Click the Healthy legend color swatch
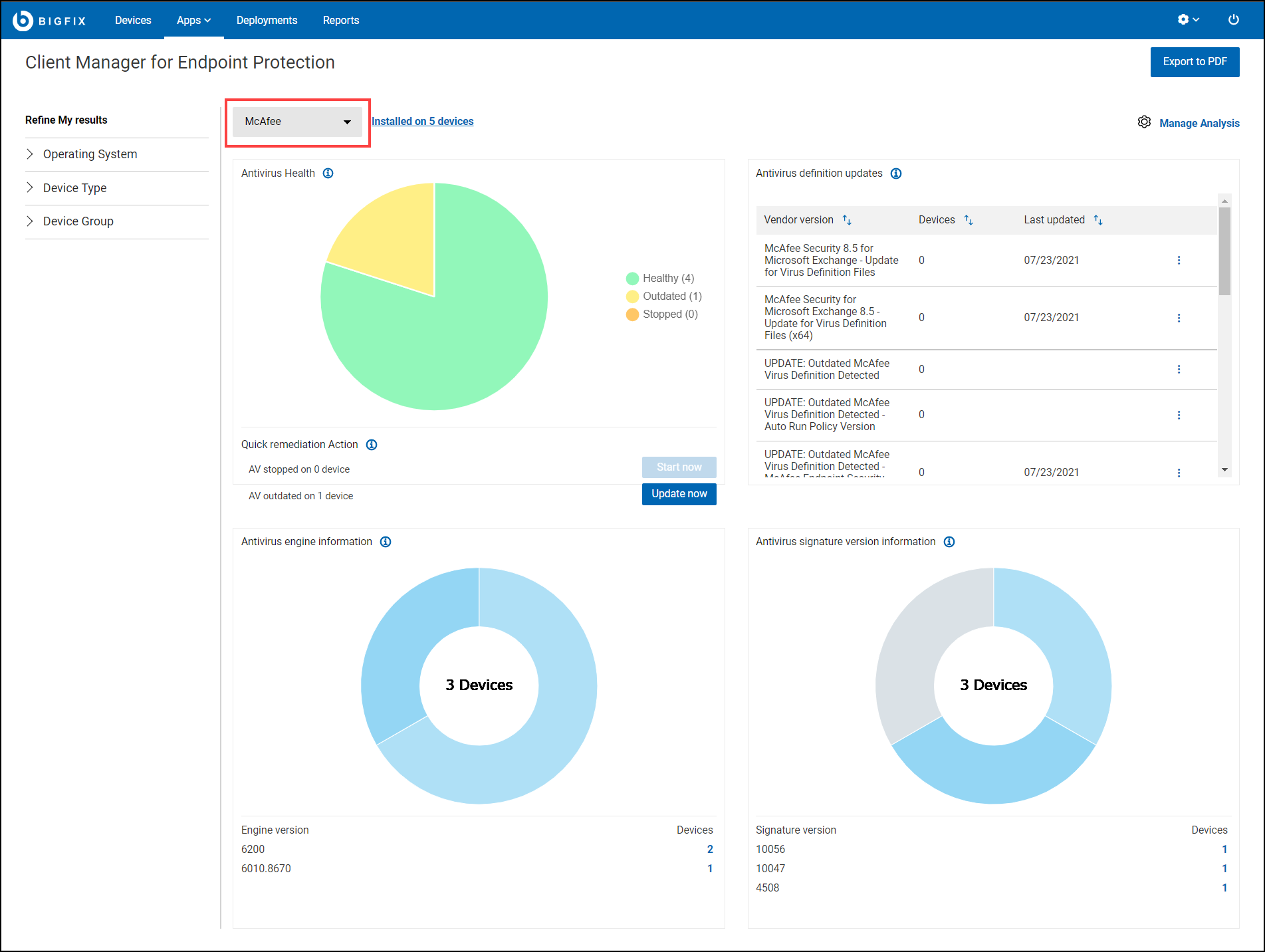The image size is (1265, 952). (x=632, y=279)
